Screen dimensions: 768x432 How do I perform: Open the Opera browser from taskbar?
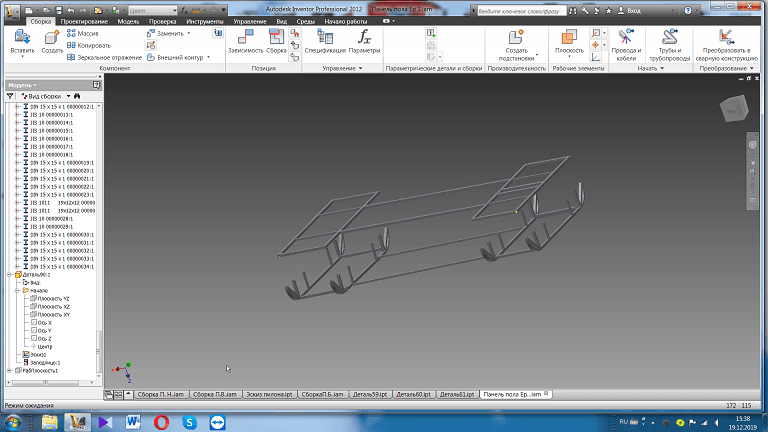(162, 423)
